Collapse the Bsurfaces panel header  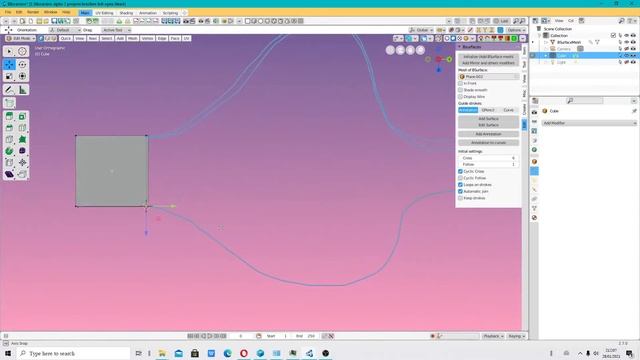(488, 47)
